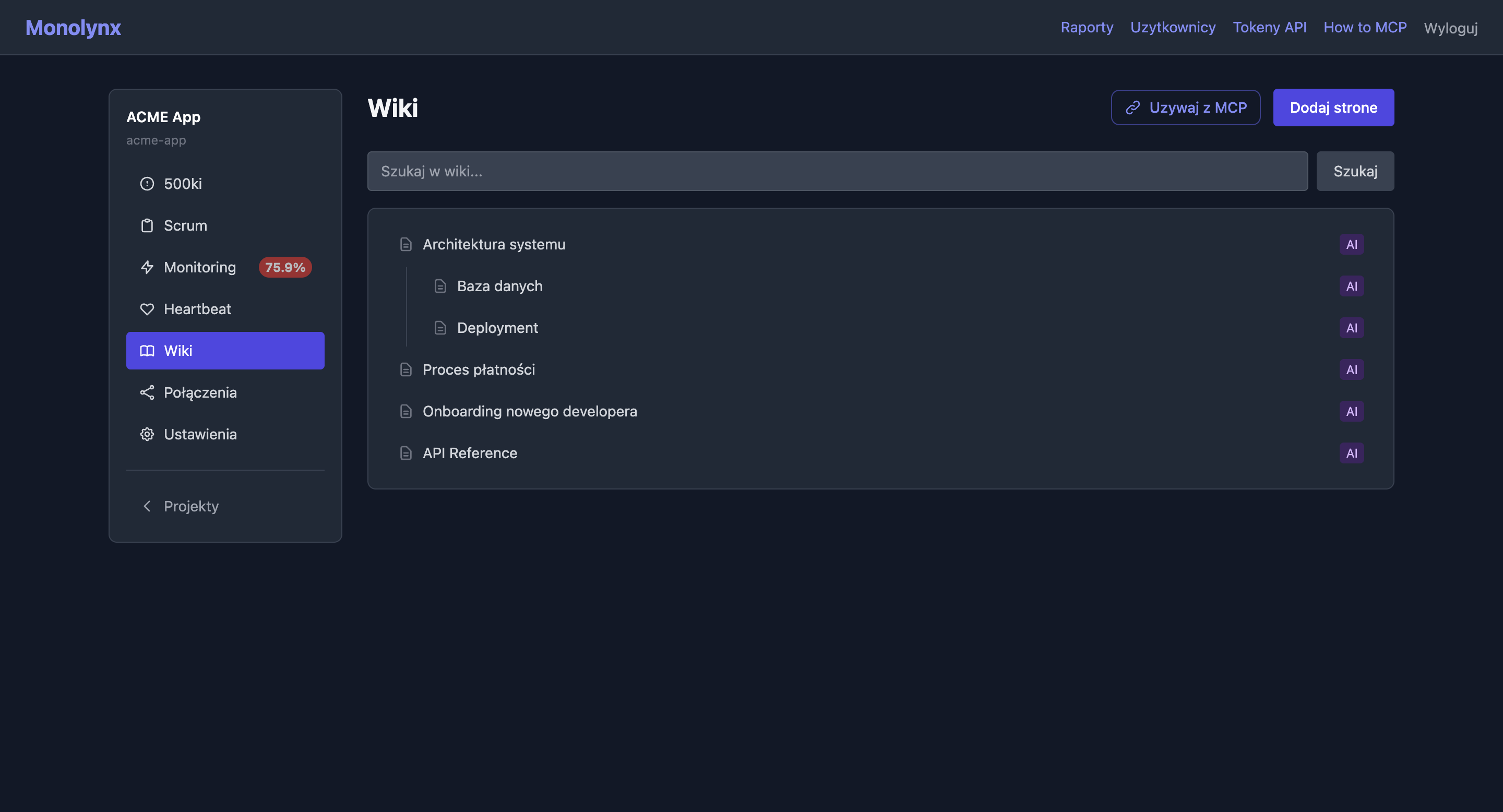Select the Wiki book icon
The width and height of the screenshot is (1503, 812).
147,351
